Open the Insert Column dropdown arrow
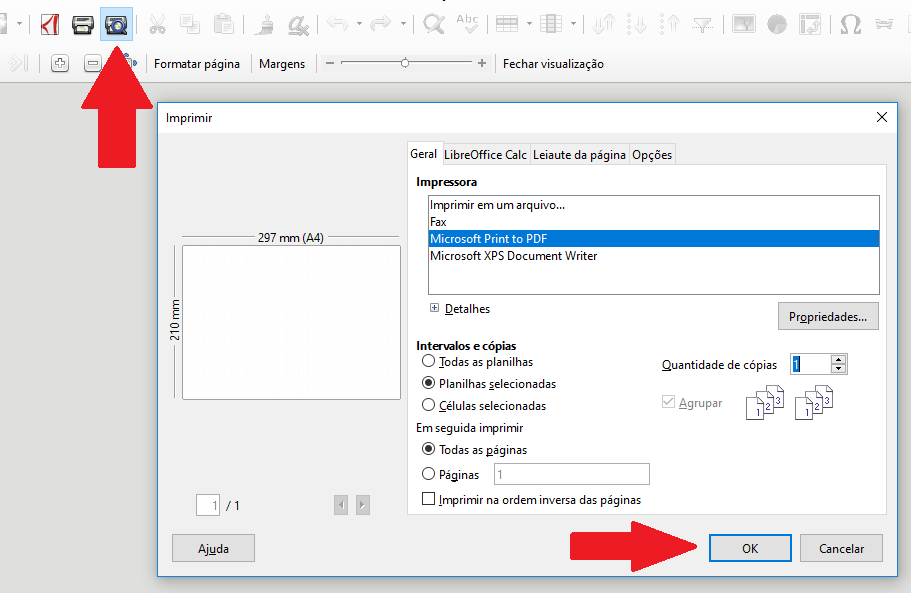The image size is (911, 593). [x=573, y=24]
